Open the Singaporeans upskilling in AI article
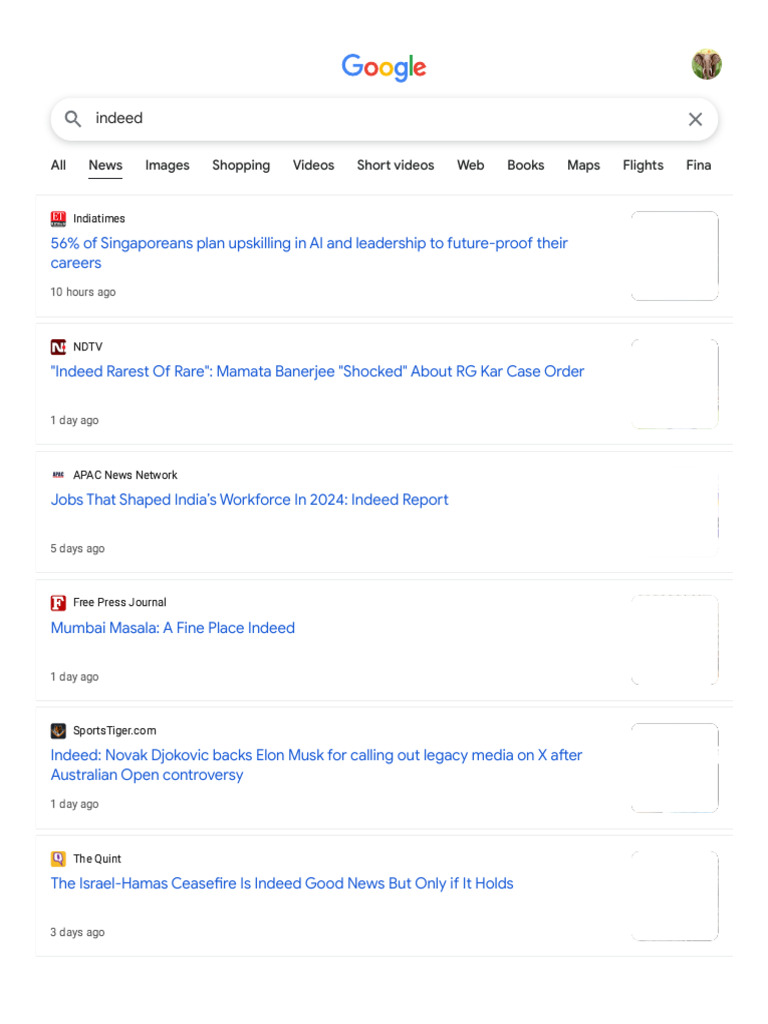 coord(309,253)
